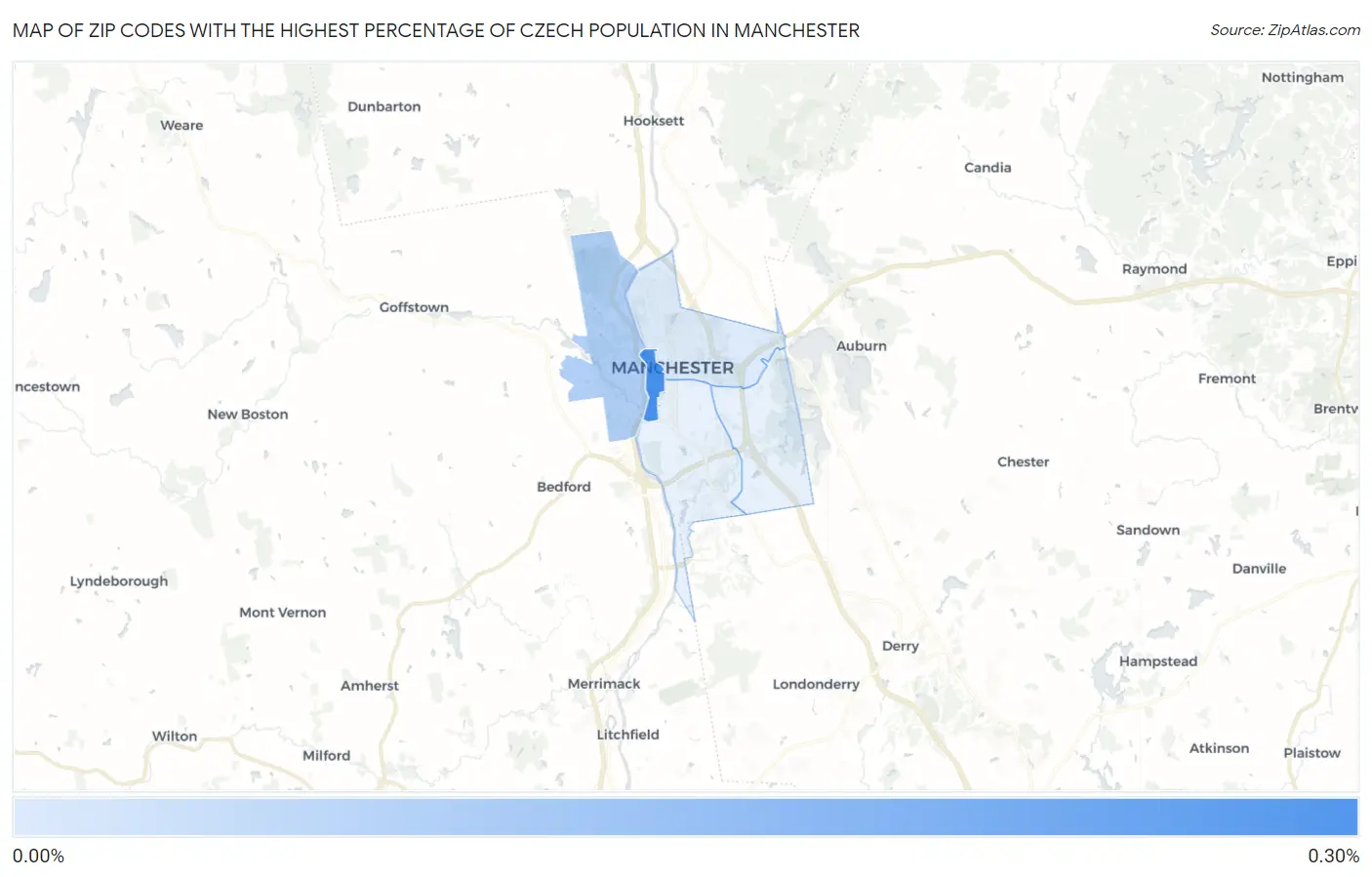Click the Plaistow town label
The height and width of the screenshot is (877, 1372).
click(x=1312, y=753)
